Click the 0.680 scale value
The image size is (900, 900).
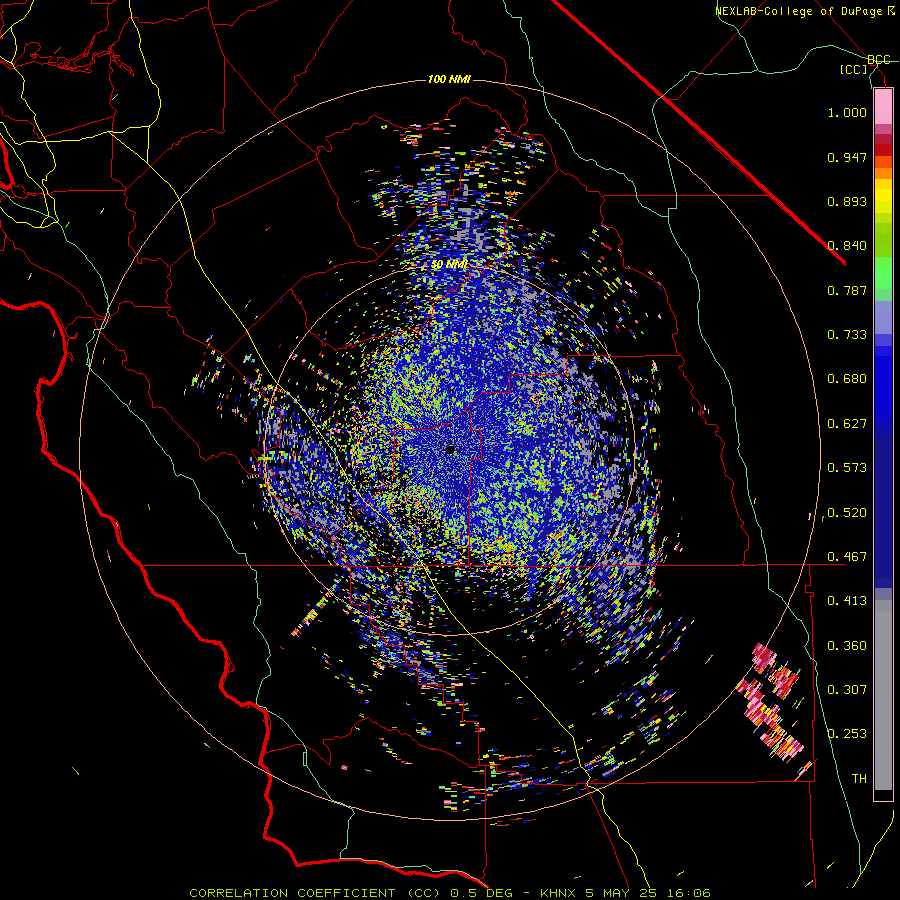tap(847, 379)
